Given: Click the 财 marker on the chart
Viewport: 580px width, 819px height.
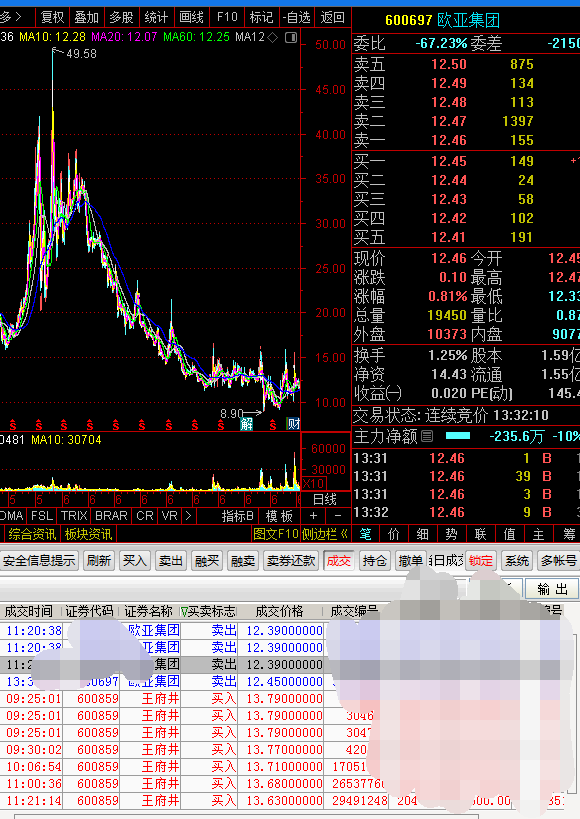Looking at the screenshot, I should pos(294,424).
